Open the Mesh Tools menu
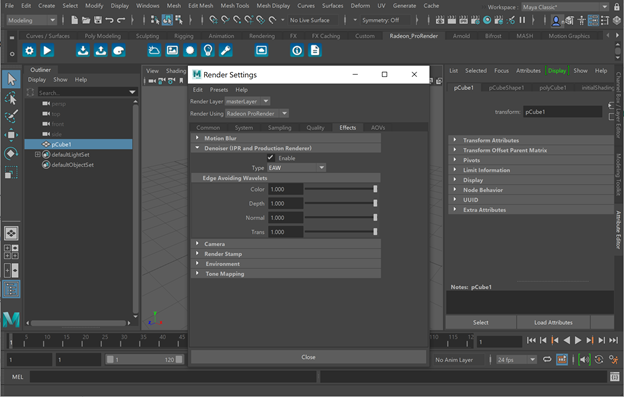The width and height of the screenshot is (624, 397). tap(235, 6)
